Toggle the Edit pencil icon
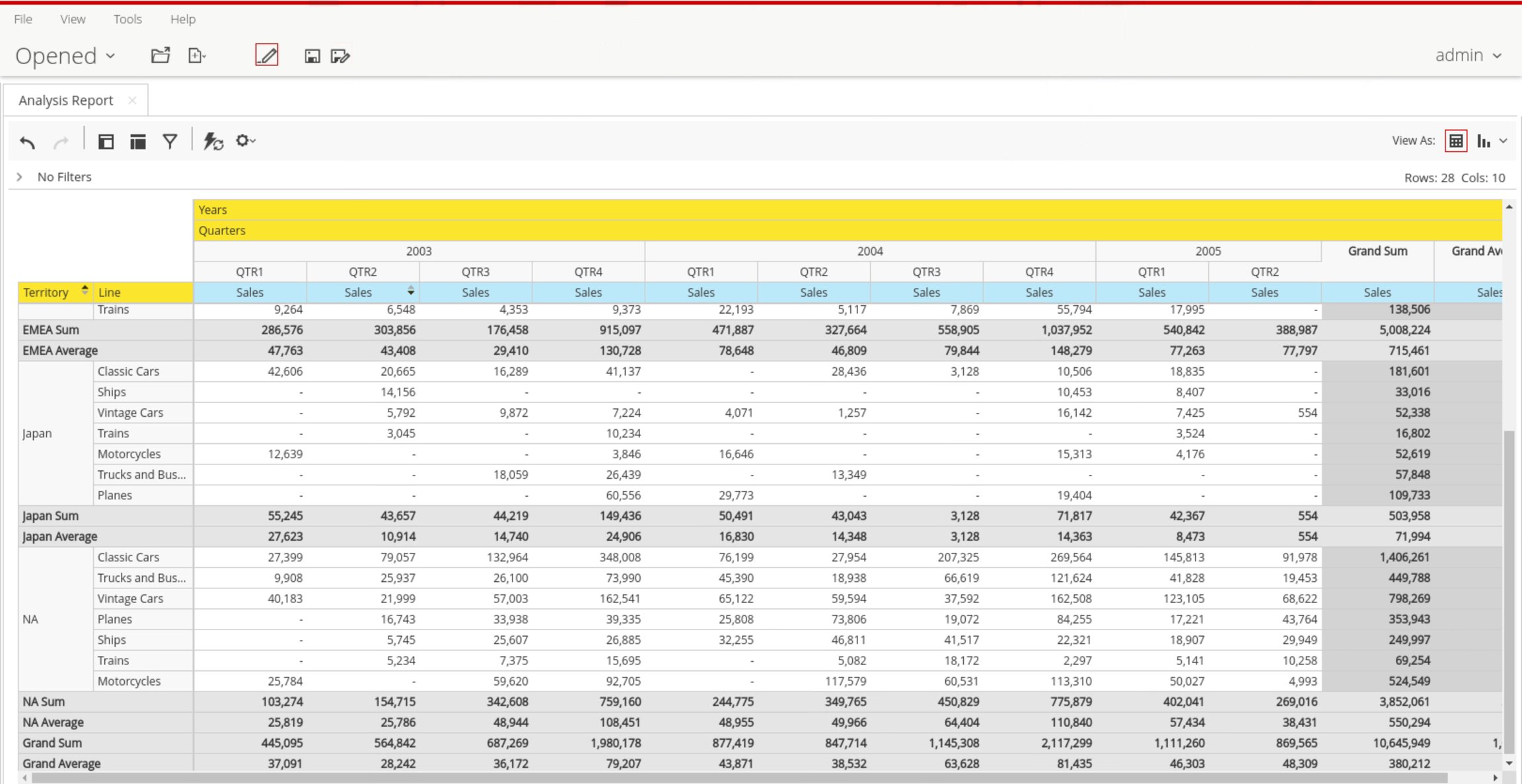 267,55
